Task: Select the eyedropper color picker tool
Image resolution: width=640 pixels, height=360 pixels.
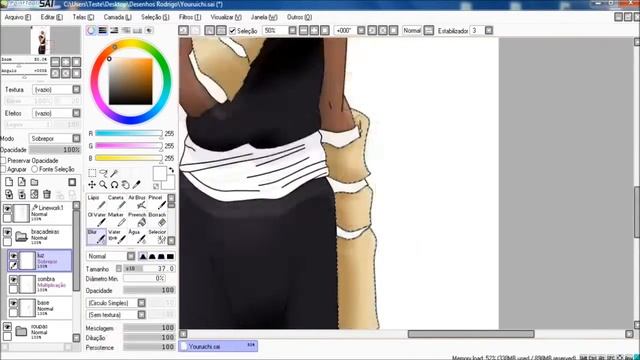Action: tap(136, 185)
